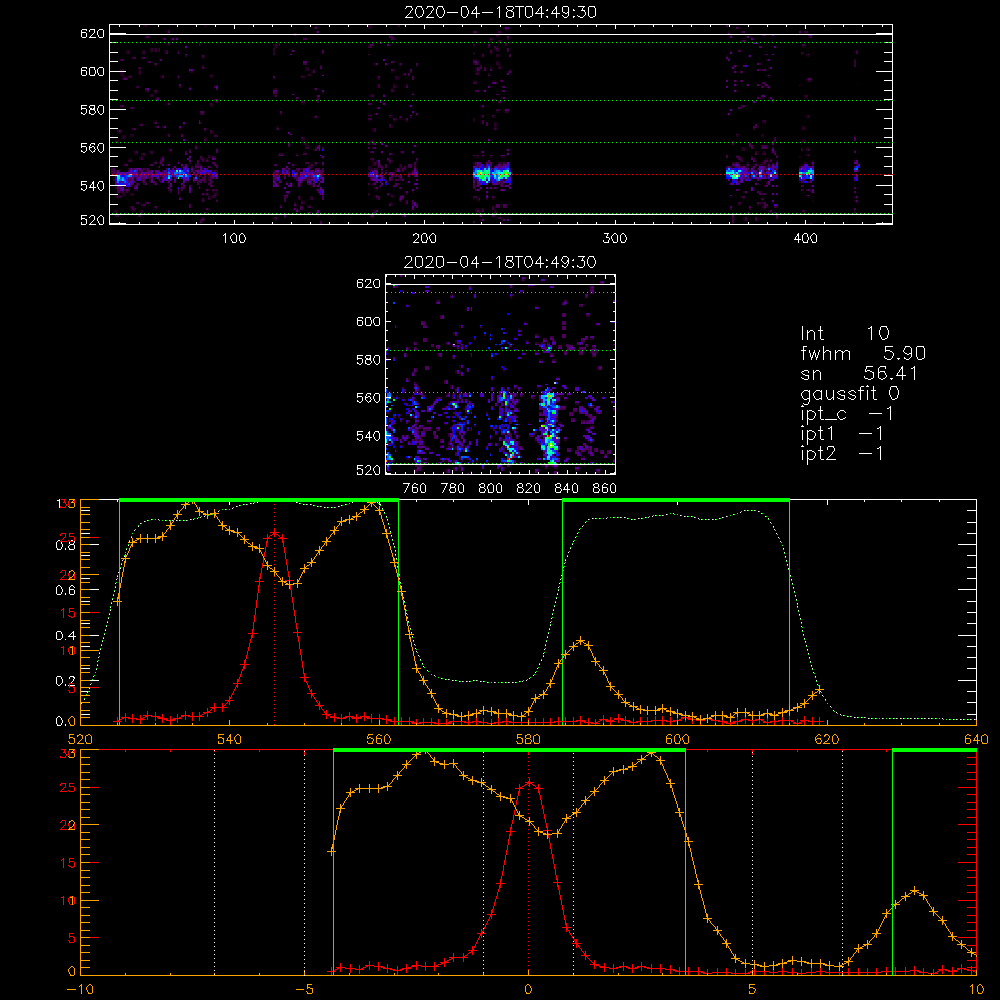Click x-axis tick label 300 under top image
Viewport: 1000px width, 1000px height.
(x=615, y=239)
